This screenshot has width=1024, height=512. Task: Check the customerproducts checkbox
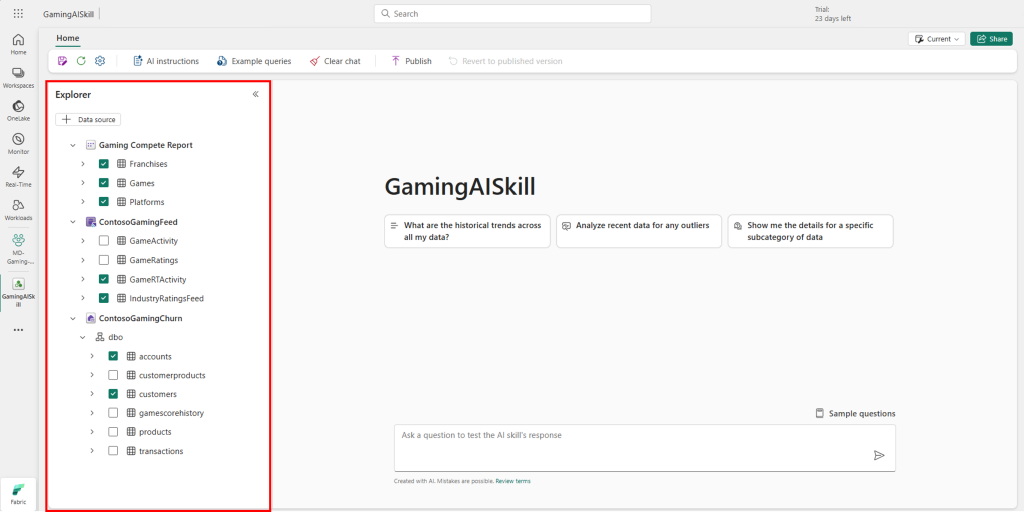113,375
